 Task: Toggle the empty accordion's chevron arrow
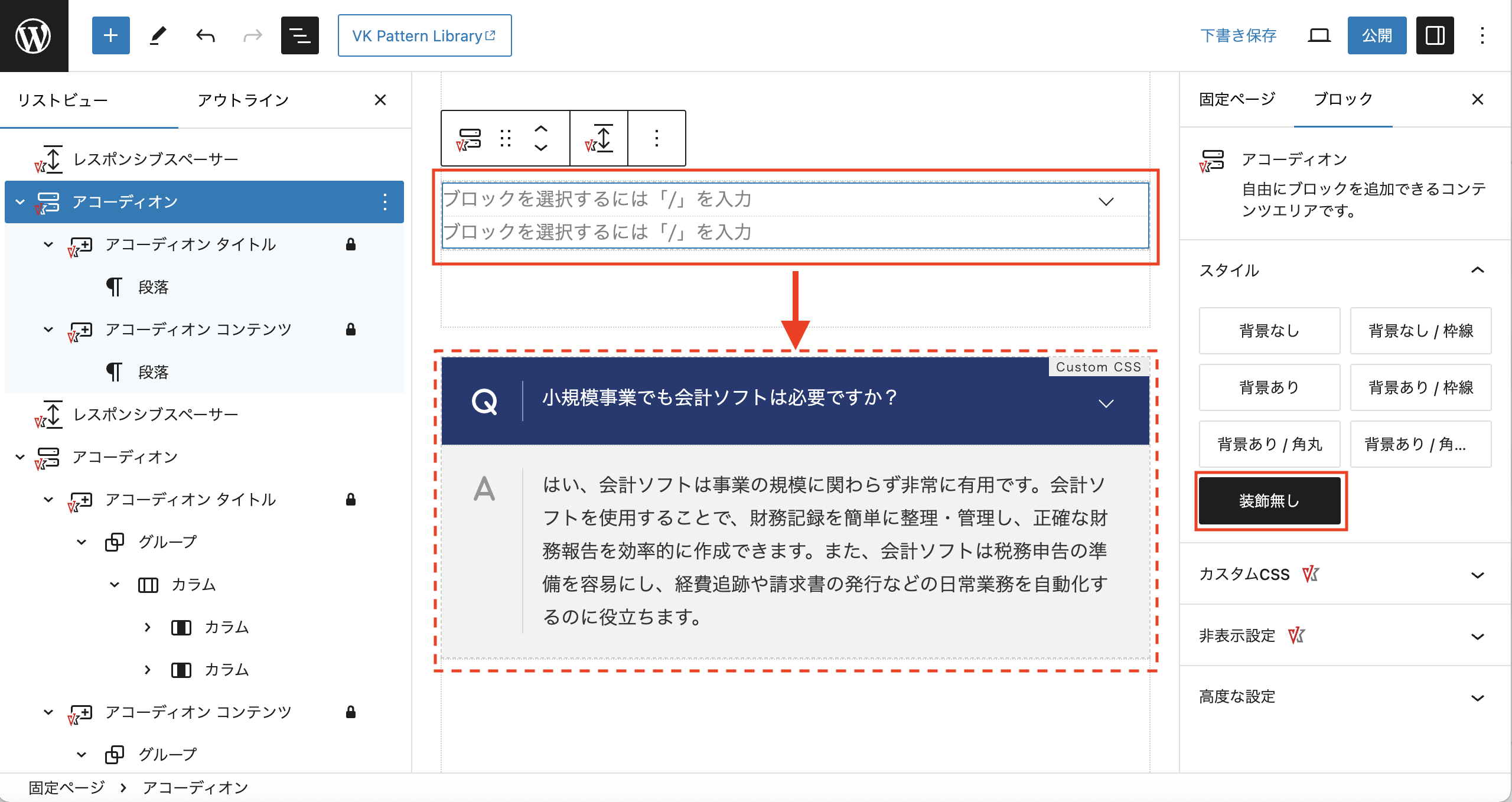point(1106,201)
